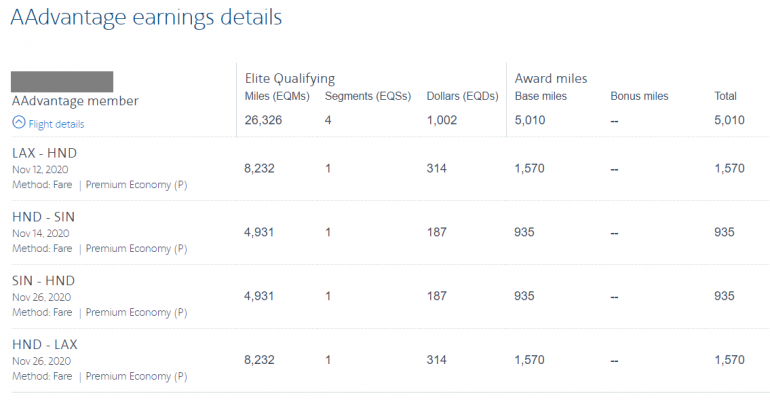Click the Nov 14, 2020 flight date
770x400 pixels.
[40, 233]
